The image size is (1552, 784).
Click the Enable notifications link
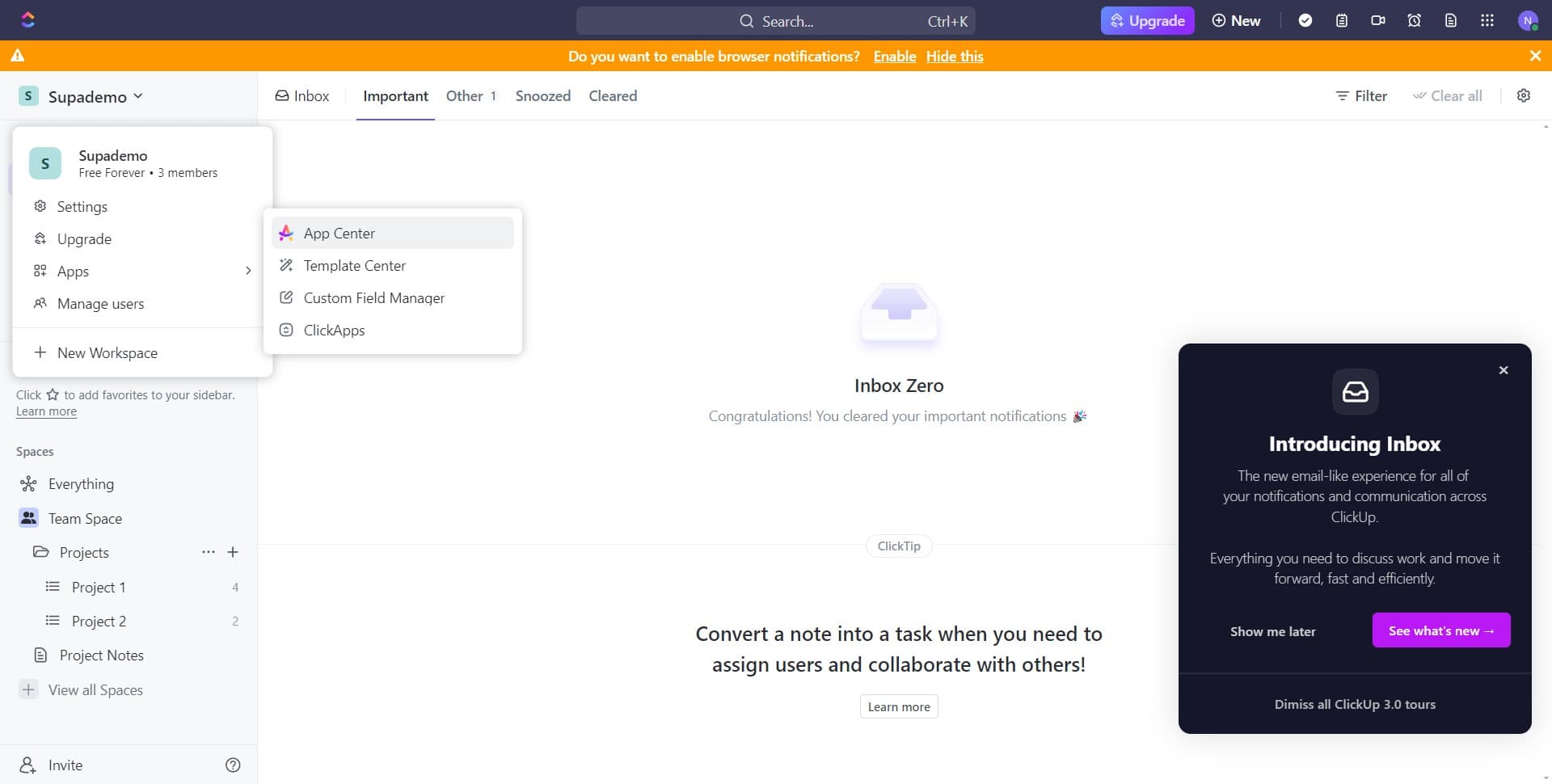tap(894, 56)
